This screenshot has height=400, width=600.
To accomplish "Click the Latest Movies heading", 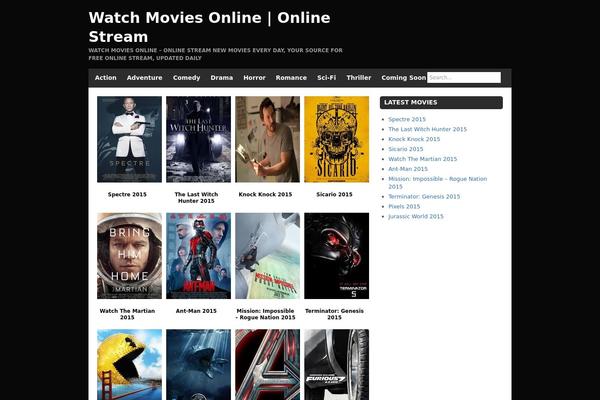I will click(x=441, y=103).
